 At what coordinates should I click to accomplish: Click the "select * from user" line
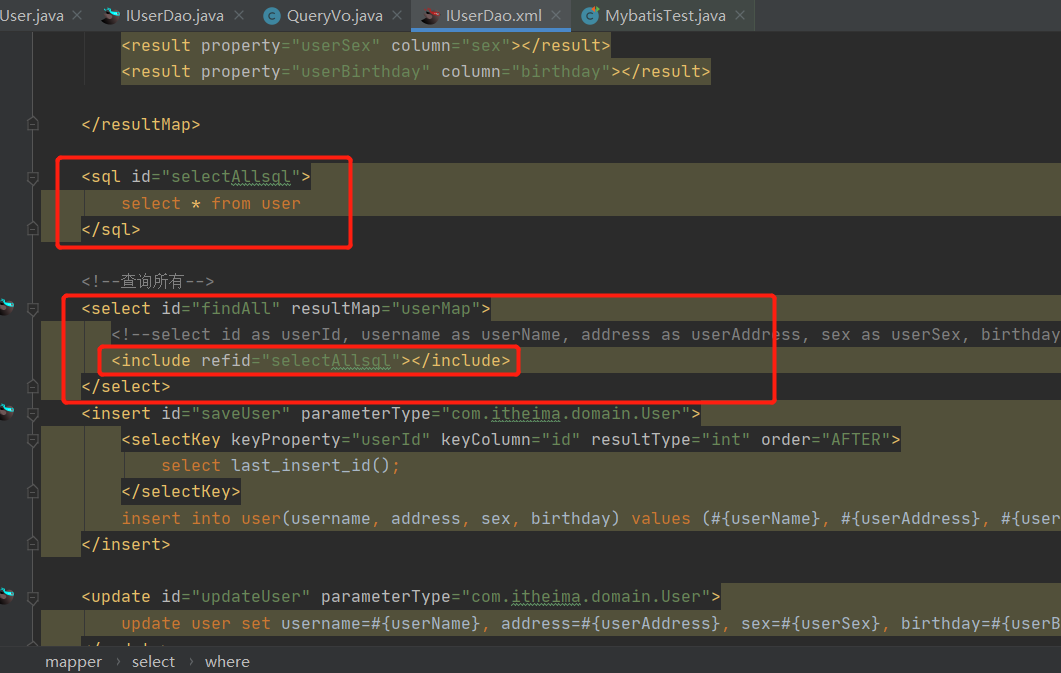coord(210,203)
